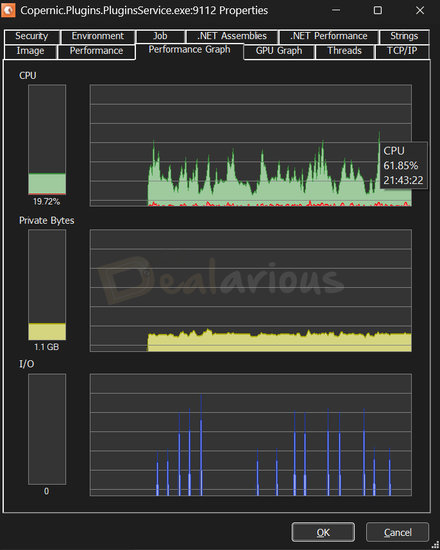This screenshot has width=440, height=550.
Task: Open the GPU Graph tab
Action: [279, 51]
